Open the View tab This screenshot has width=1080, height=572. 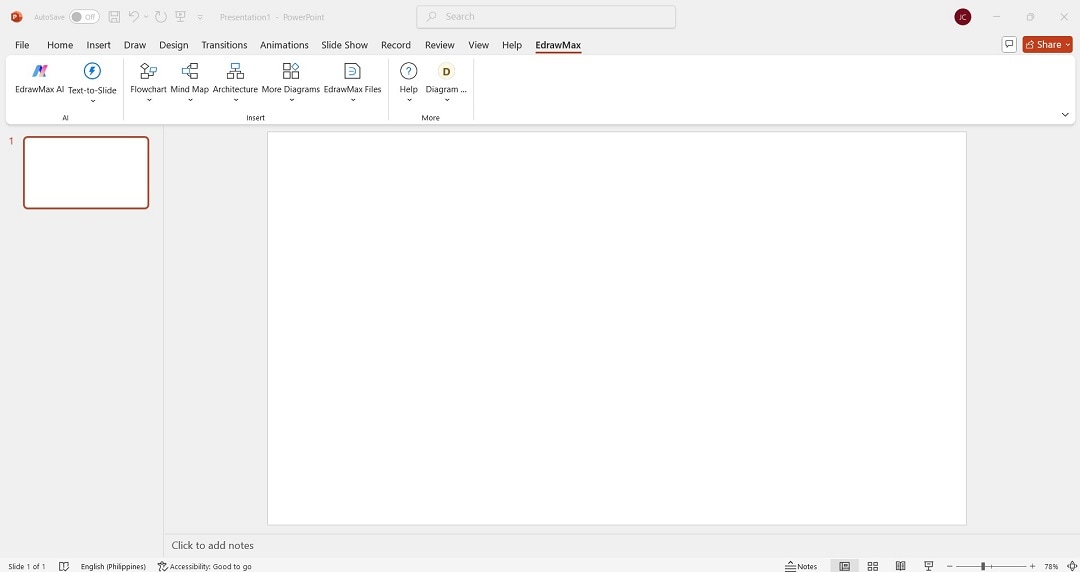(479, 45)
